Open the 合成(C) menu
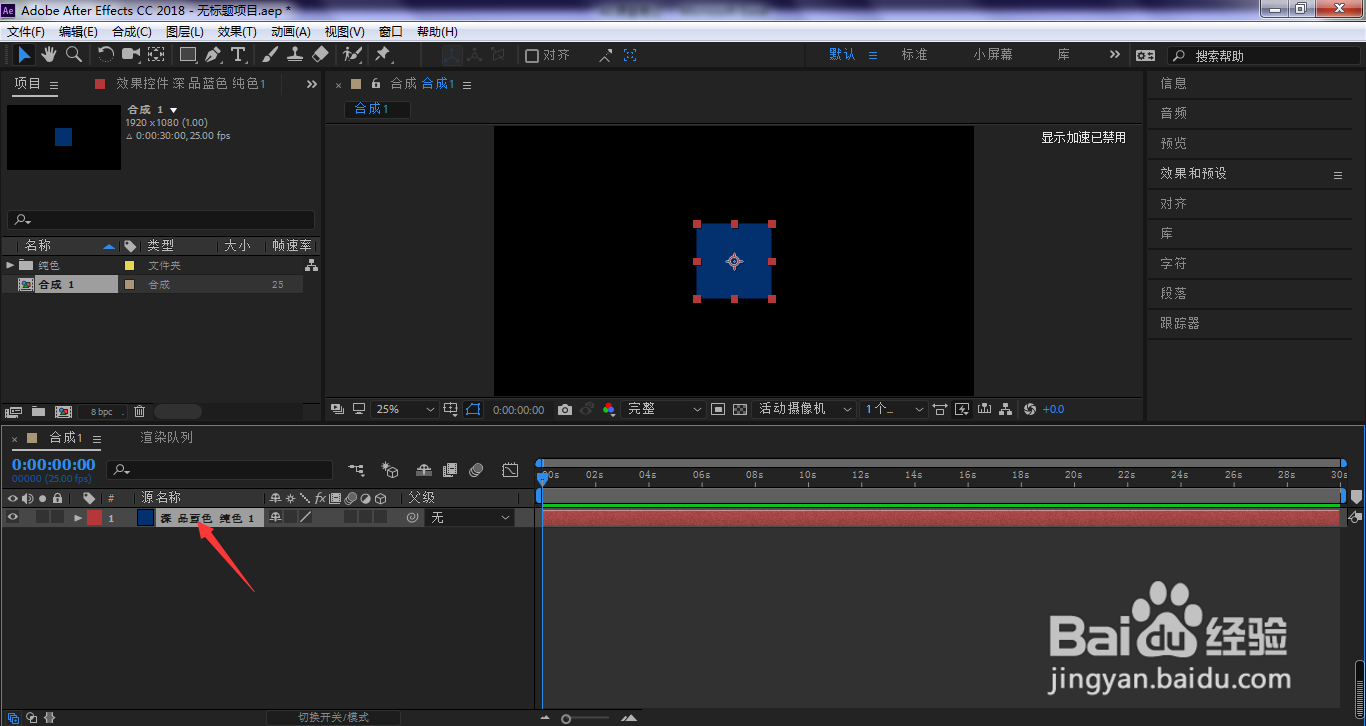Image resolution: width=1366 pixels, height=726 pixels. pyautogui.click(x=132, y=32)
